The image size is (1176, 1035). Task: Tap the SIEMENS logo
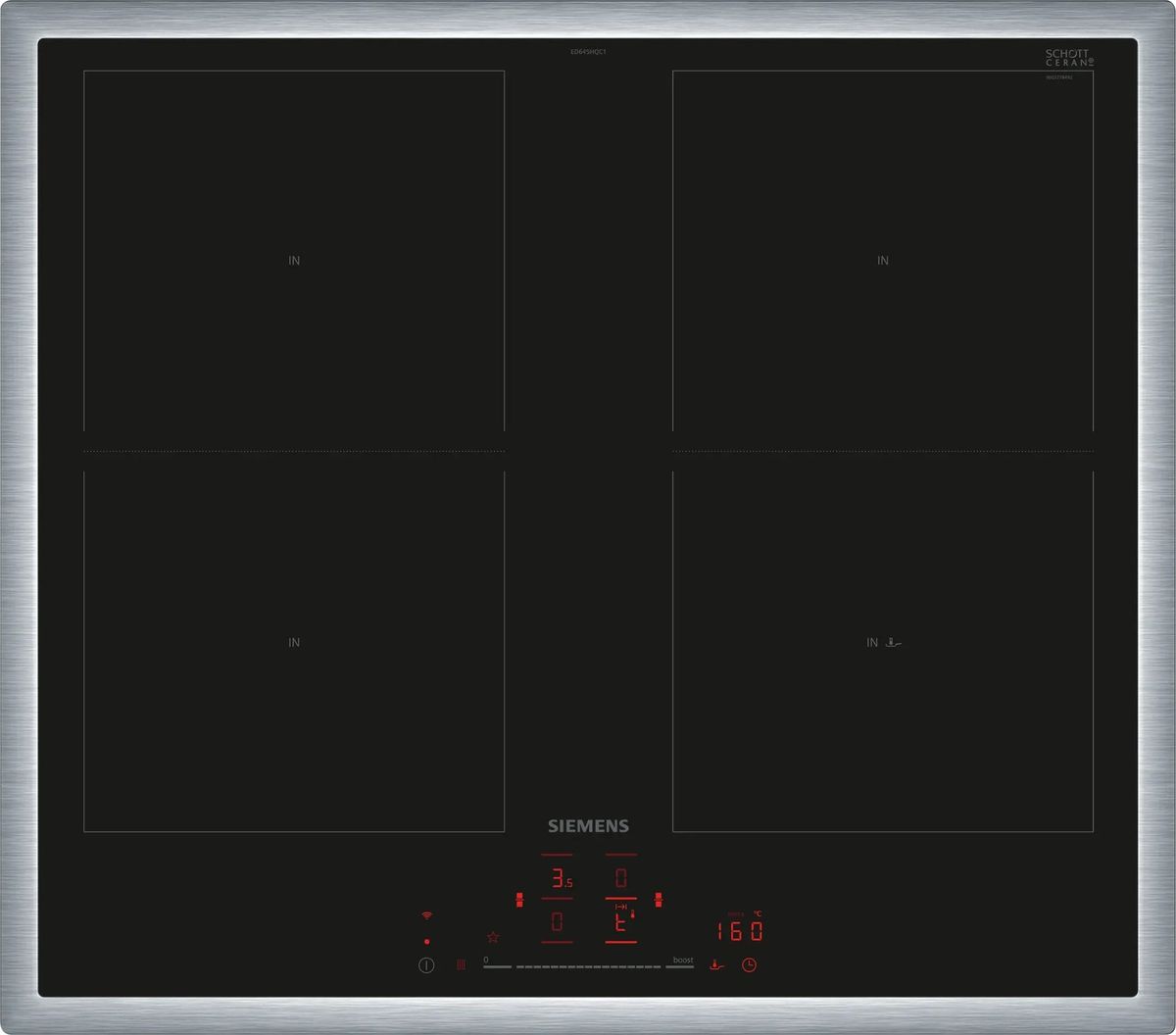pos(588,826)
